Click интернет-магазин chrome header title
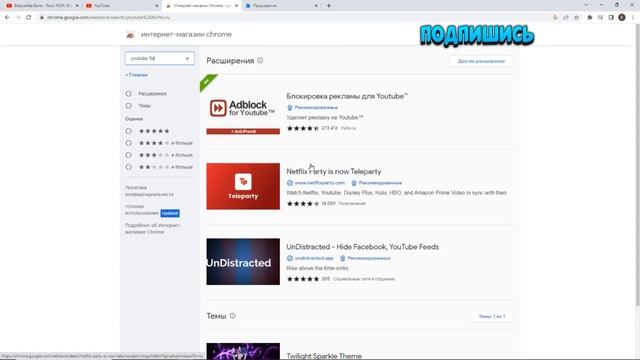This screenshot has height=360, width=640. 186,35
